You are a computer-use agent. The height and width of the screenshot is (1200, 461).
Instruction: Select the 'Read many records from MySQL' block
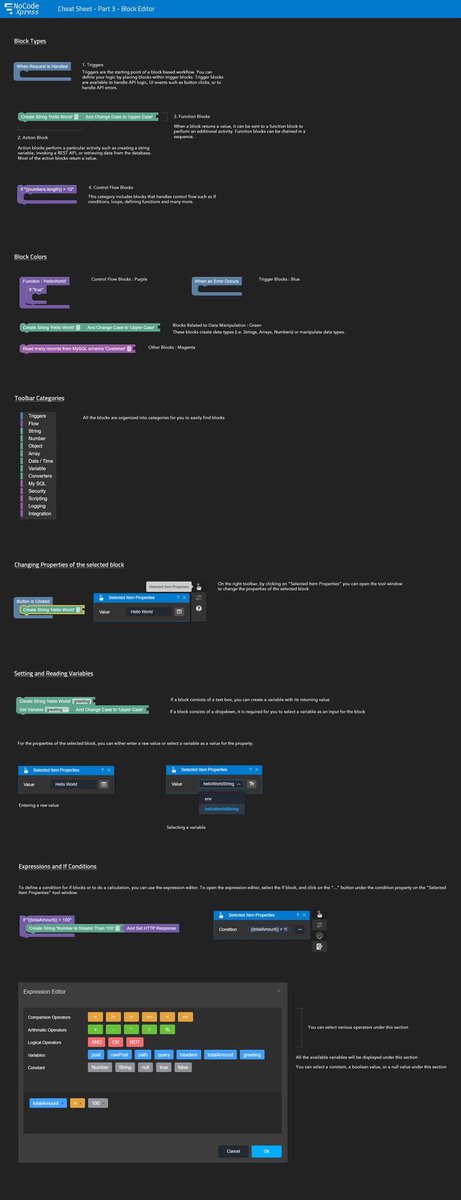[75, 349]
